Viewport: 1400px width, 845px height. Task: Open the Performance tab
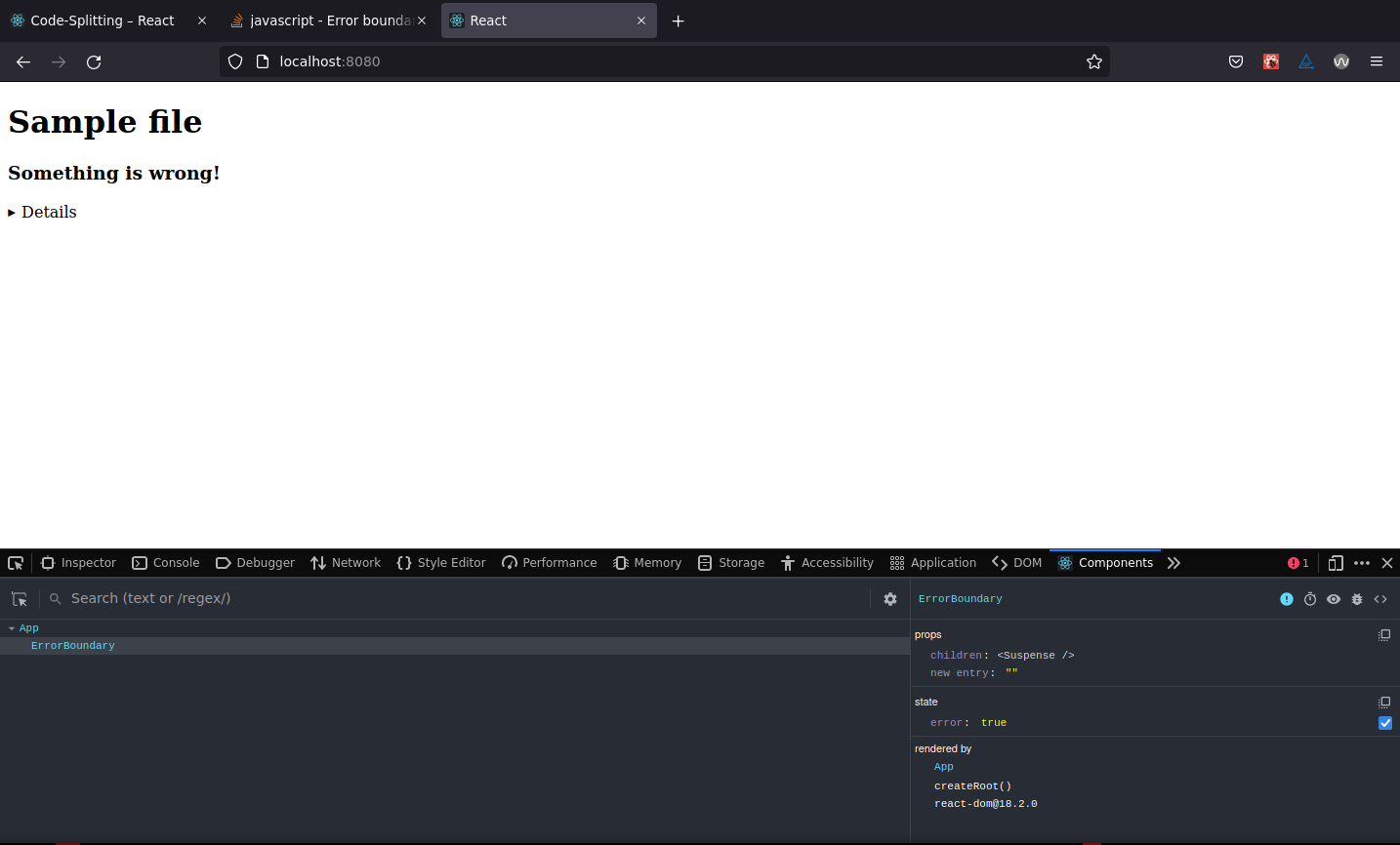pyautogui.click(x=550, y=563)
